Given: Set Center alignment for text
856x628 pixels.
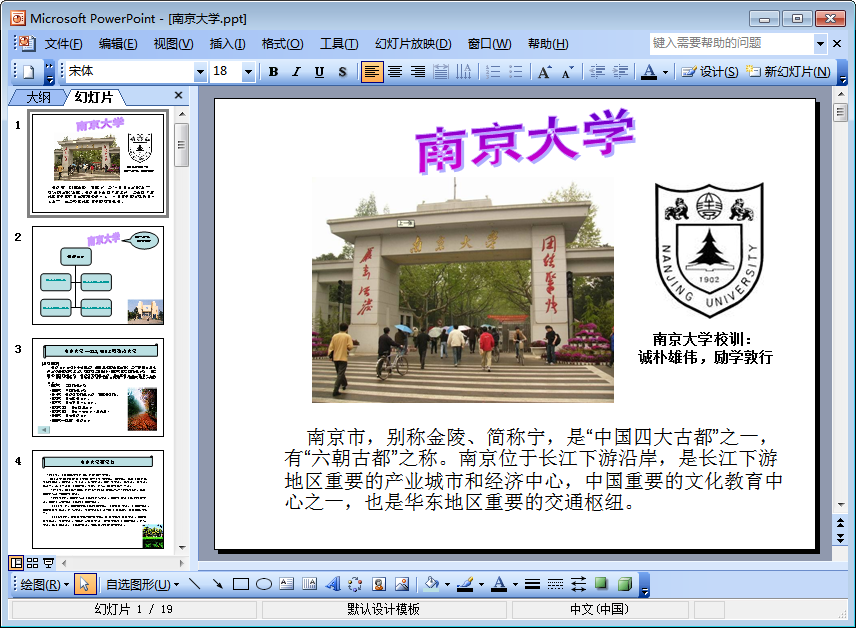Looking at the screenshot, I should pos(395,72).
